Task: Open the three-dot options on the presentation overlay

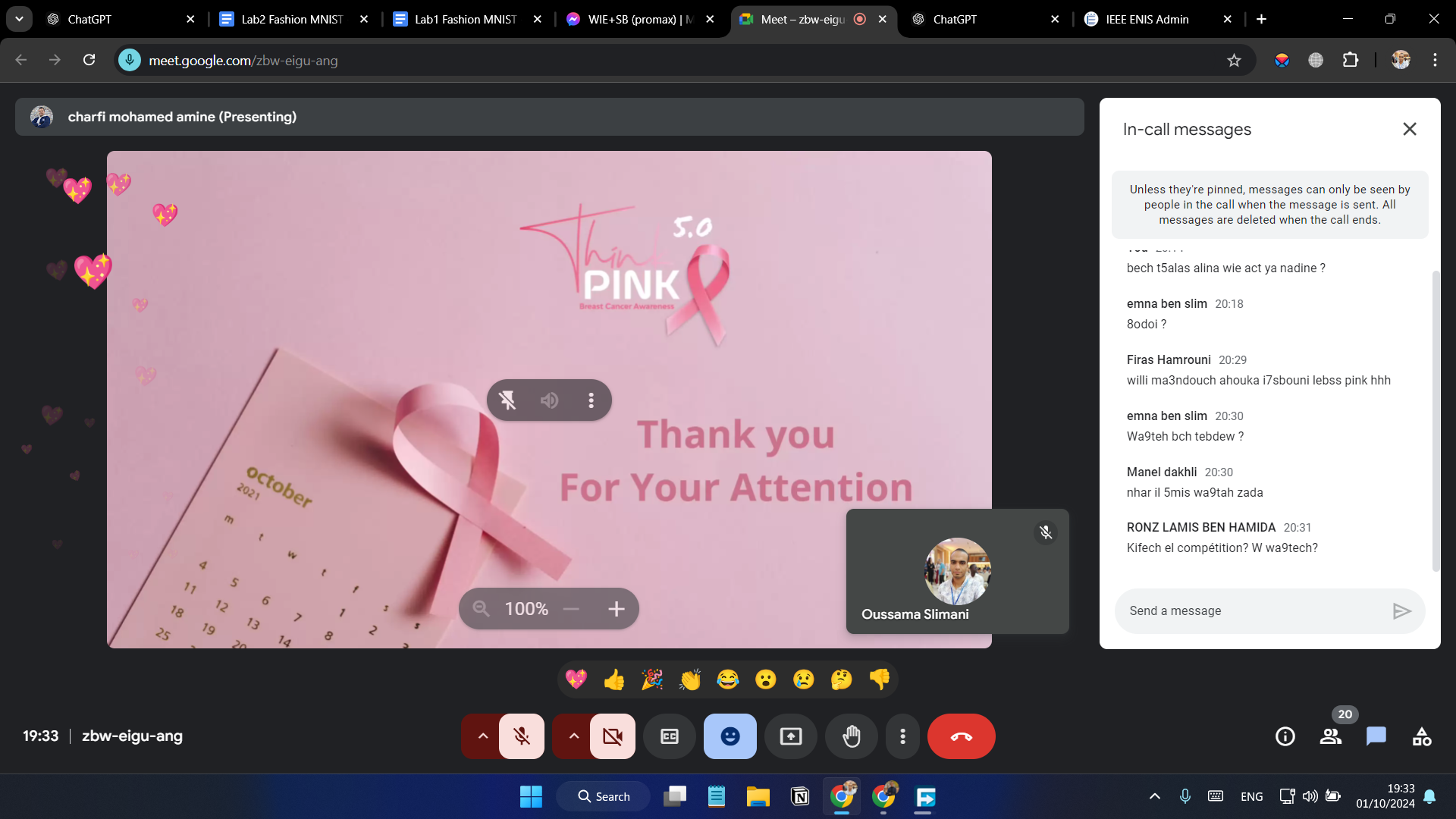Action: (x=591, y=400)
